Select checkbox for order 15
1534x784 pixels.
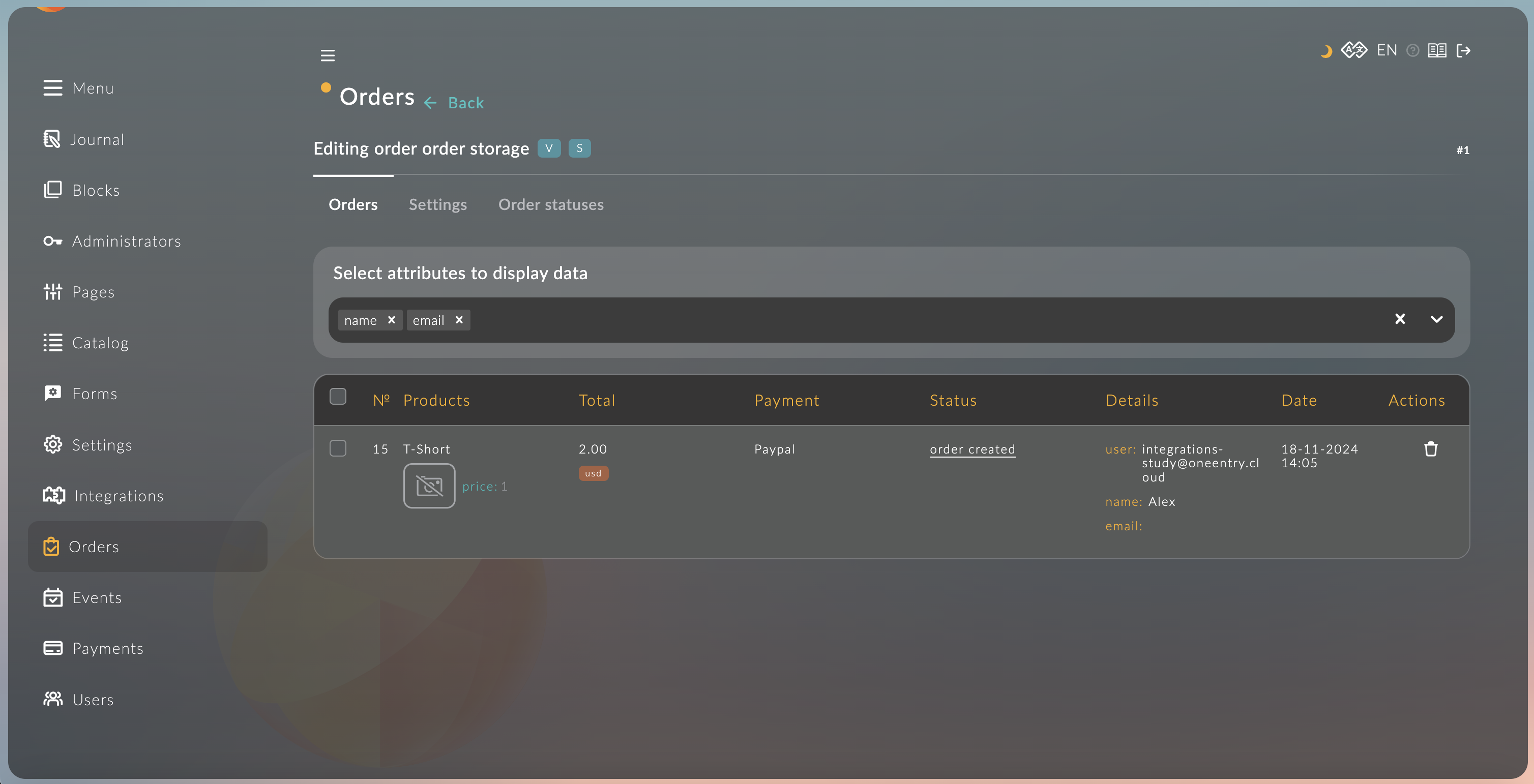tap(338, 448)
